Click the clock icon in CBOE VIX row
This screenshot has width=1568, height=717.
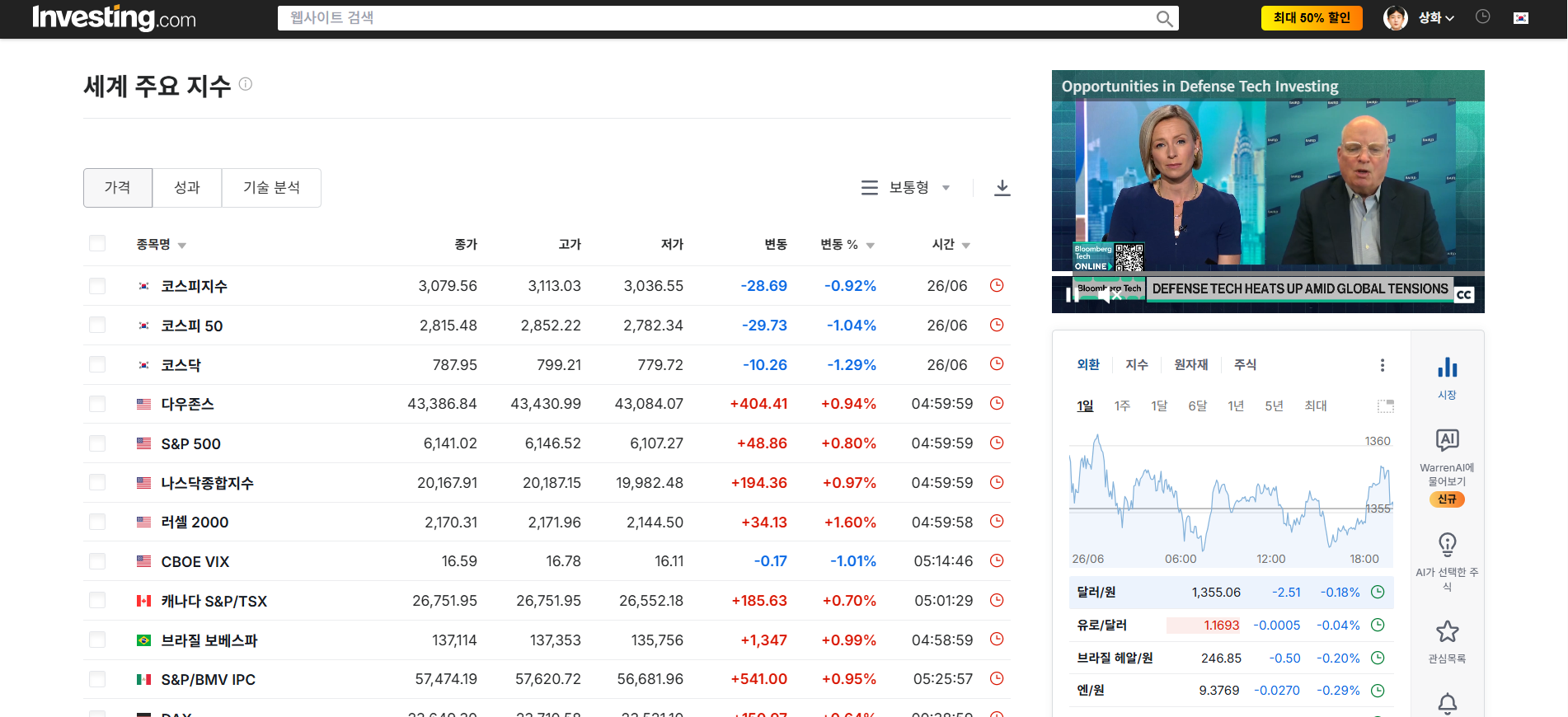point(997,560)
